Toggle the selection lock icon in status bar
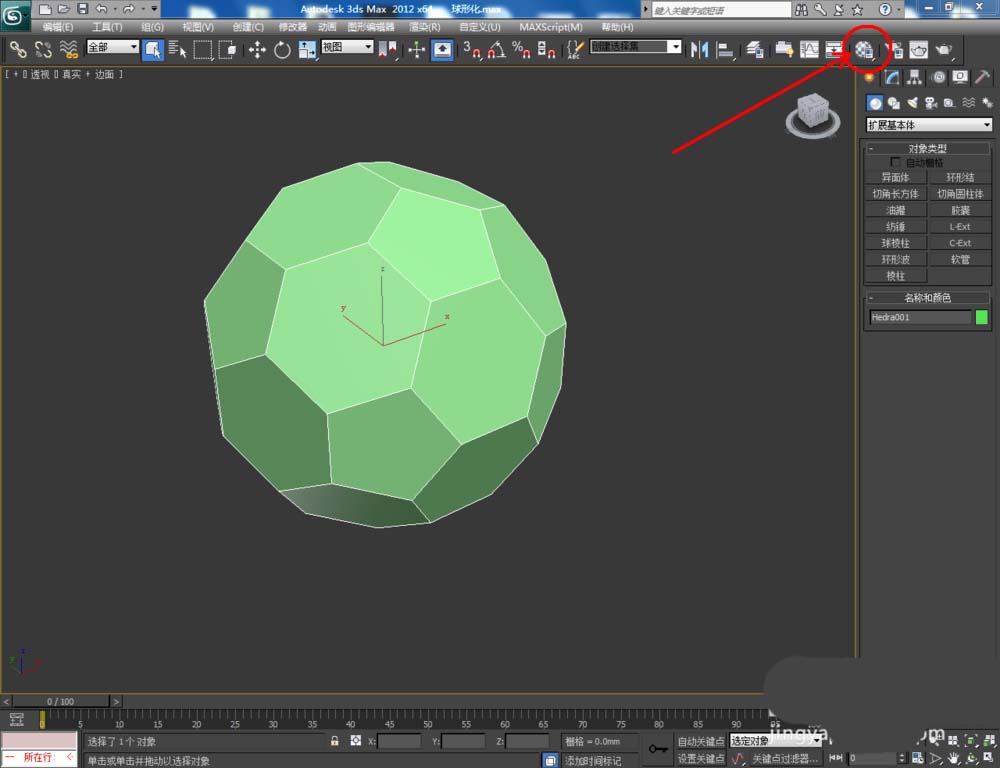Image resolution: width=1000 pixels, height=768 pixels. click(x=335, y=741)
